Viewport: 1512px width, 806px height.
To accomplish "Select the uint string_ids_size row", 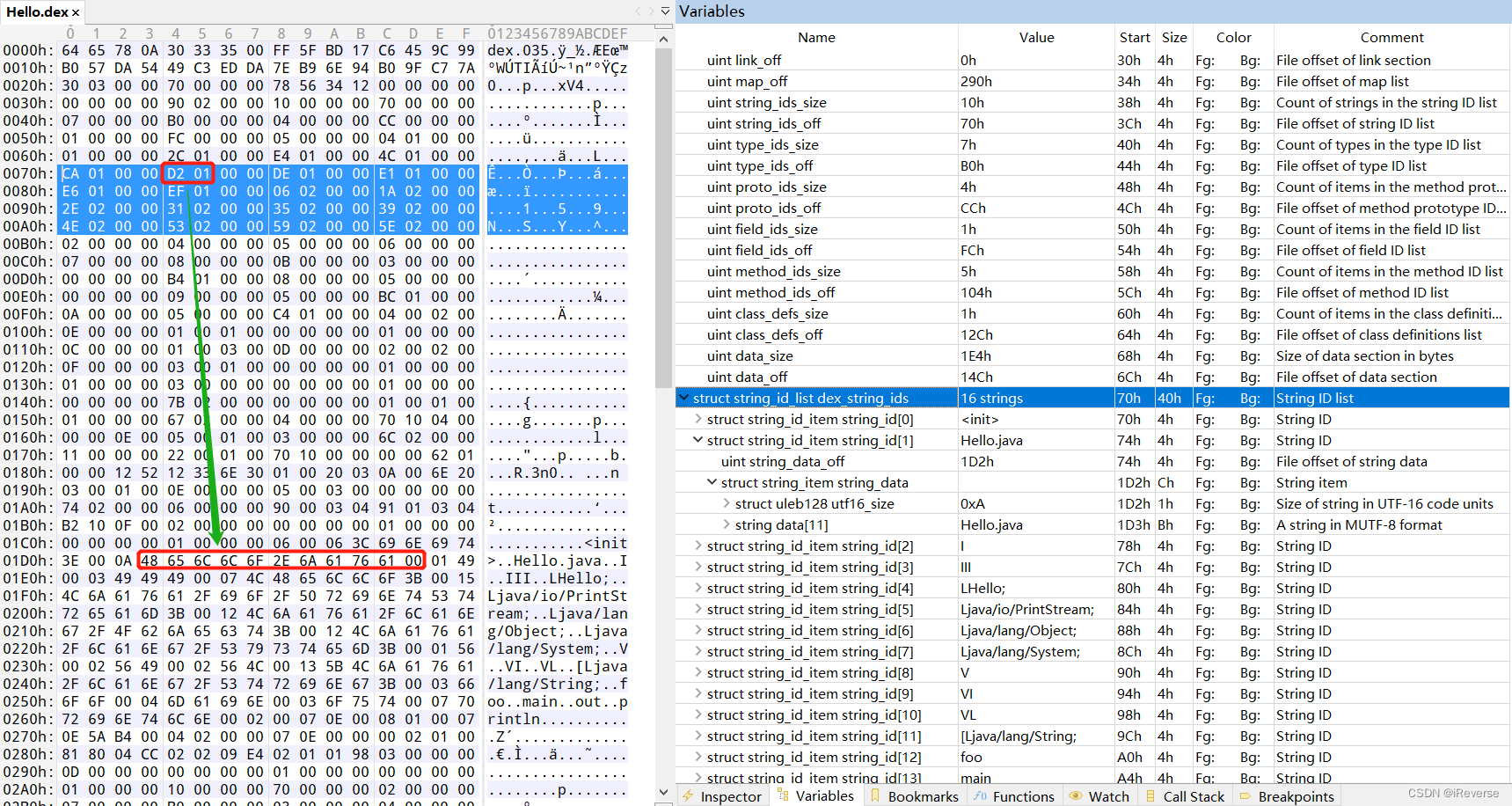I will (1092, 102).
